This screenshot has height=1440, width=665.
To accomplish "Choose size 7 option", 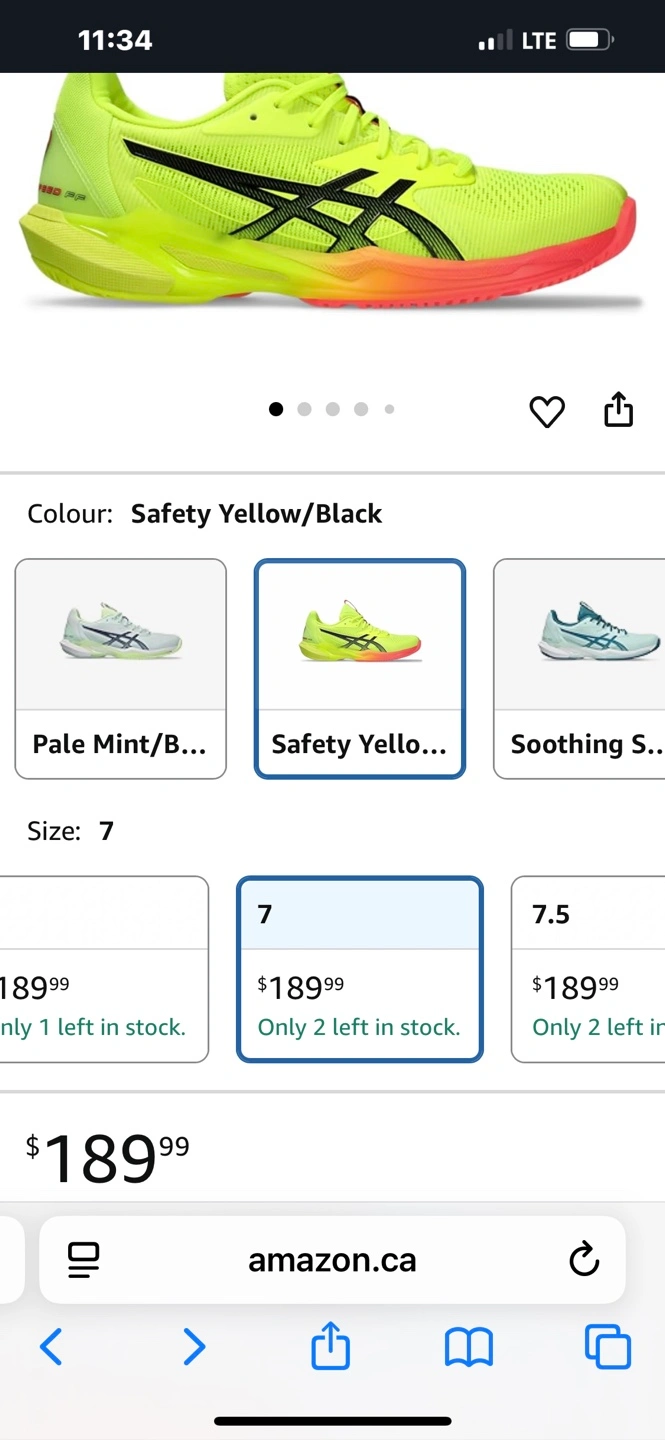I will (360, 969).
